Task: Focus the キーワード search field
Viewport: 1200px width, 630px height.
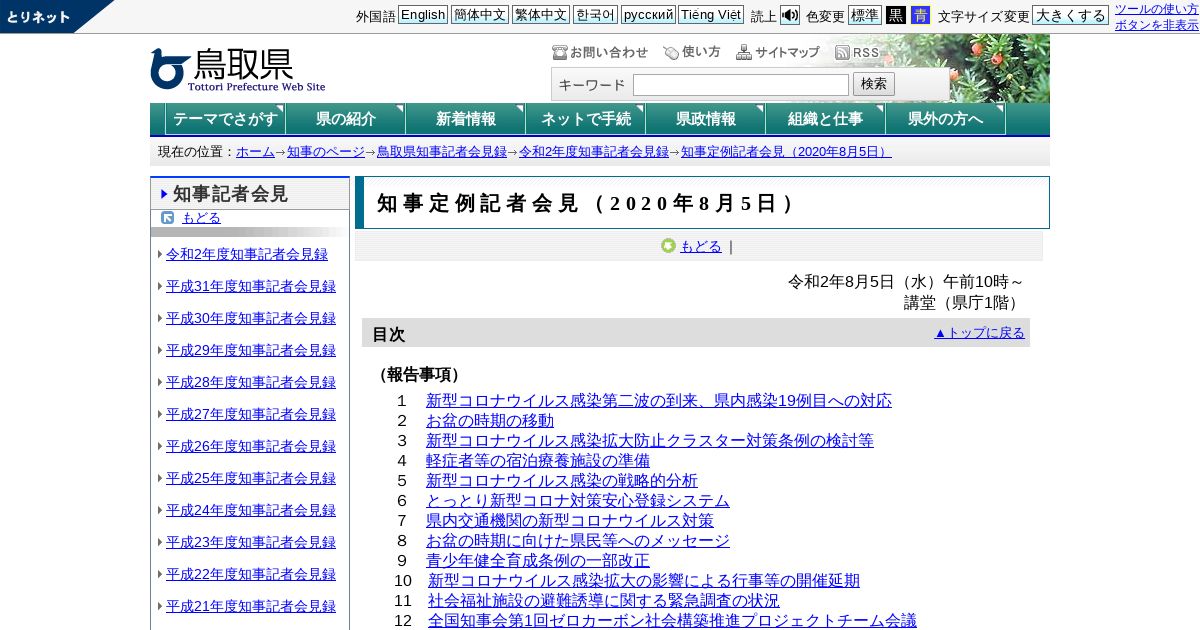Action: 741,85
